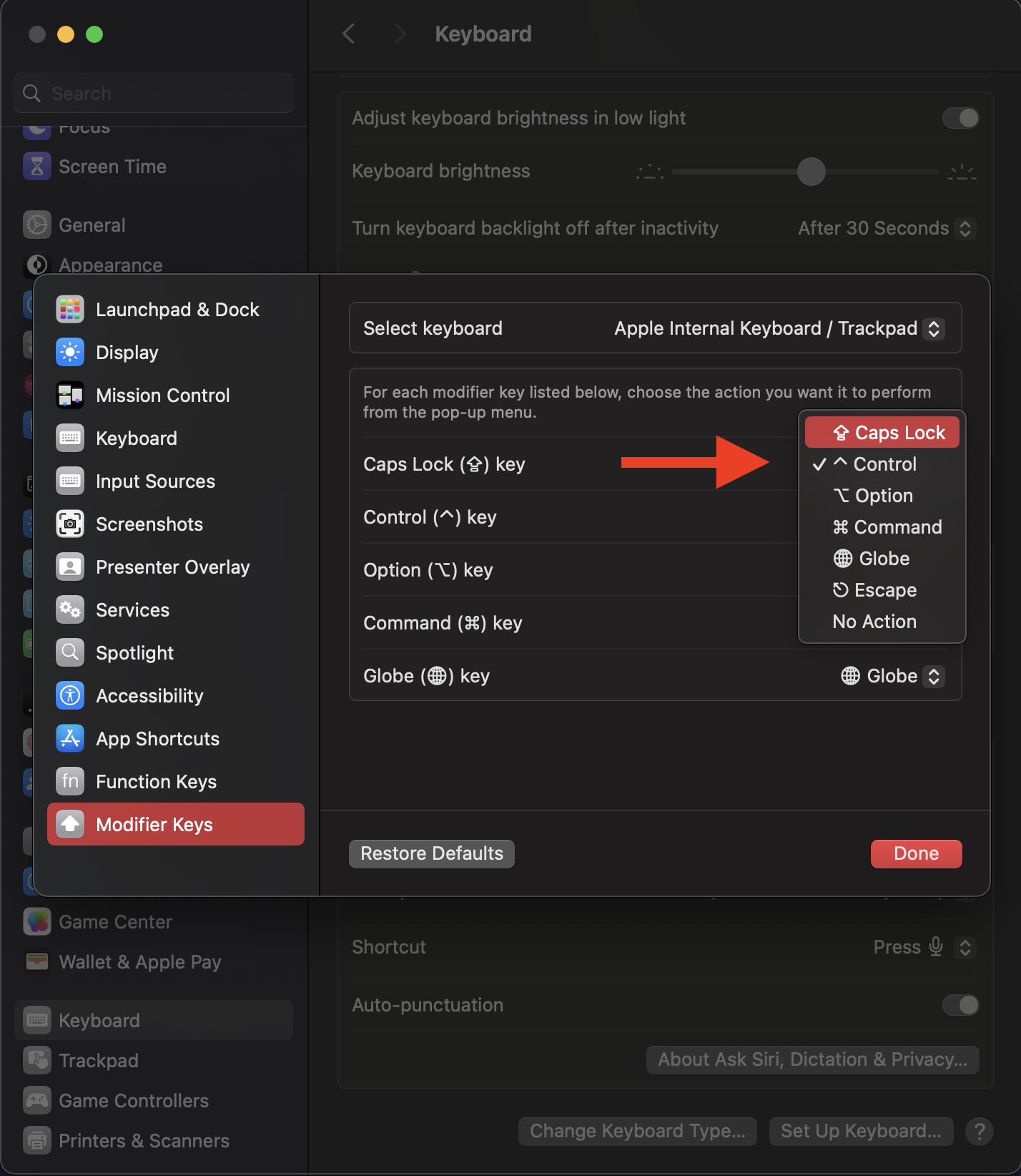Viewport: 1021px width, 1176px height.
Task: Click the Display sun icon
Action: click(70, 353)
